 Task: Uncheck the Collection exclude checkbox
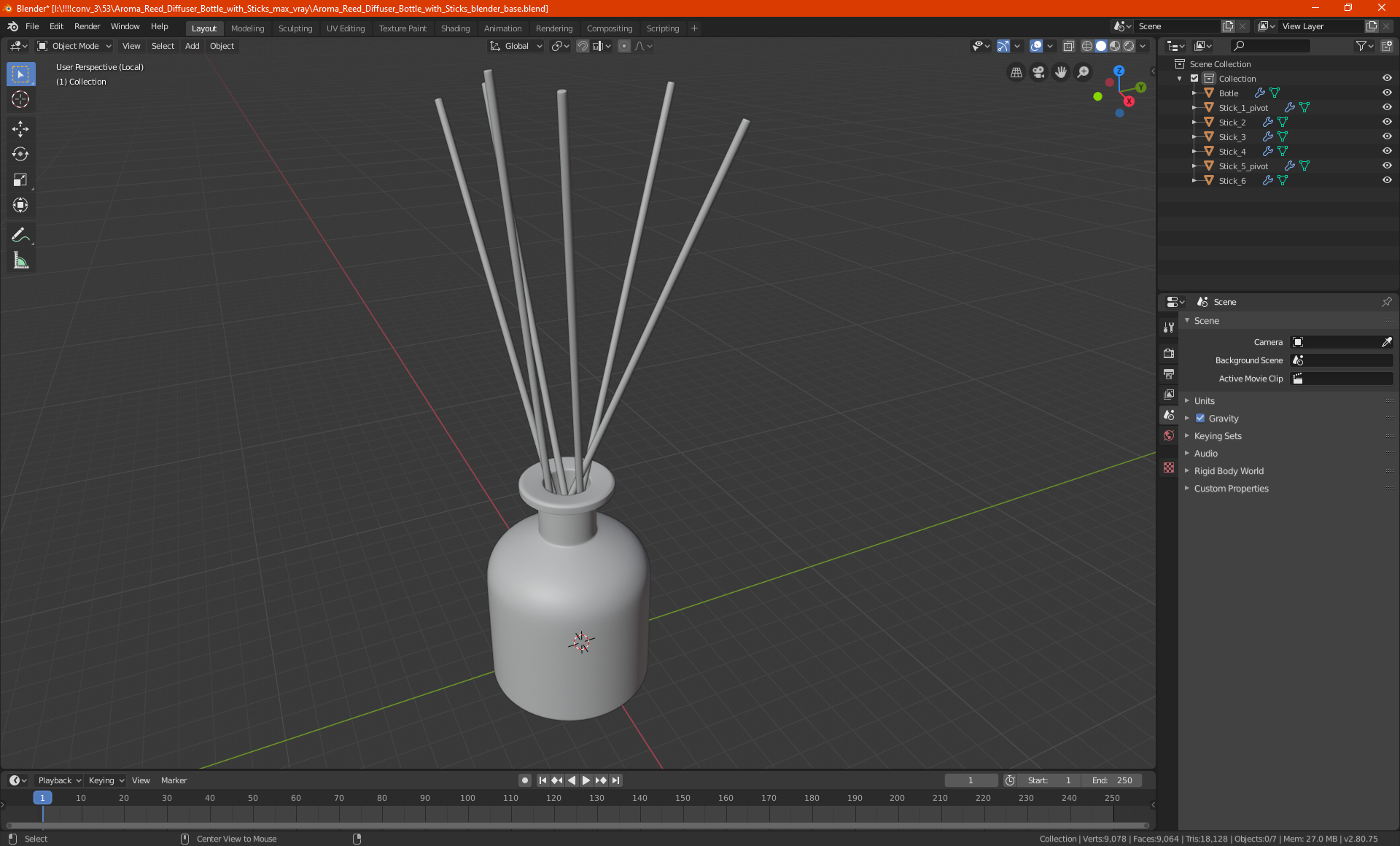pos(1194,79)
